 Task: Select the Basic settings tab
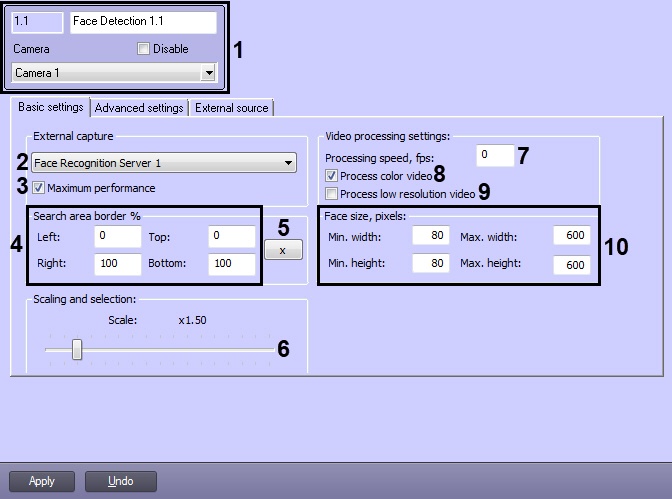51,107
